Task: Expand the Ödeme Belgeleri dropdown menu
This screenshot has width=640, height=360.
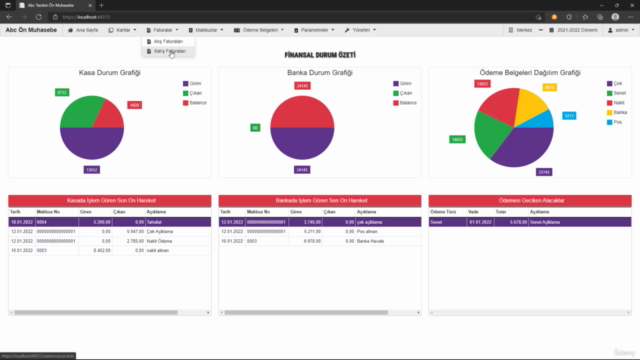Action: (x=259, y=30)
